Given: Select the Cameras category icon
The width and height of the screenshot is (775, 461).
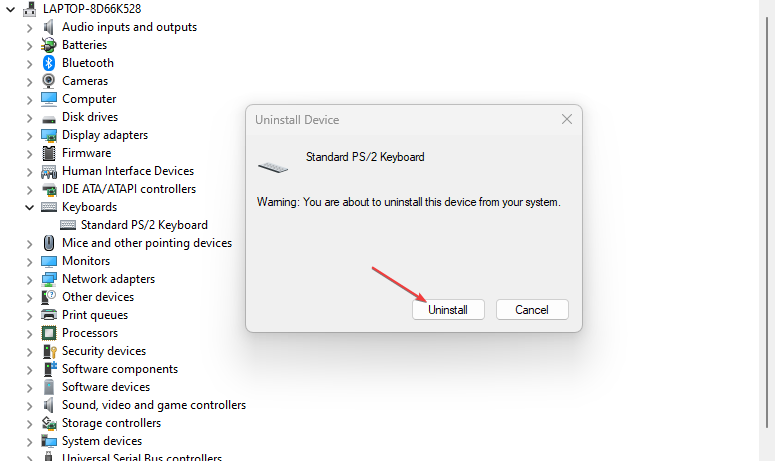Looking at the screenshot, I should (49, 81).
